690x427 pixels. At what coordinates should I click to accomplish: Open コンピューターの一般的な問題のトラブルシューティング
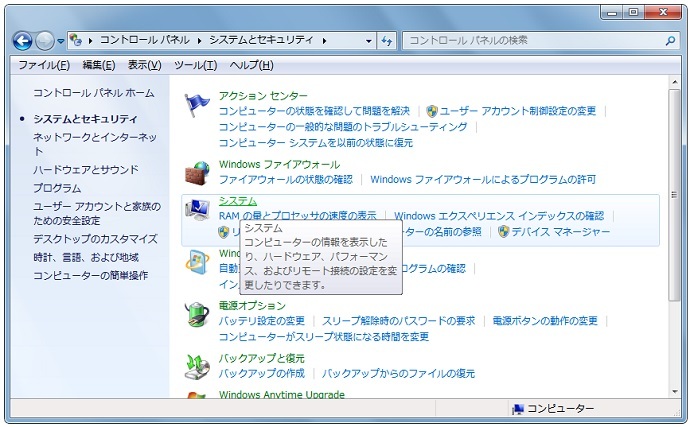tap(343, 127)
